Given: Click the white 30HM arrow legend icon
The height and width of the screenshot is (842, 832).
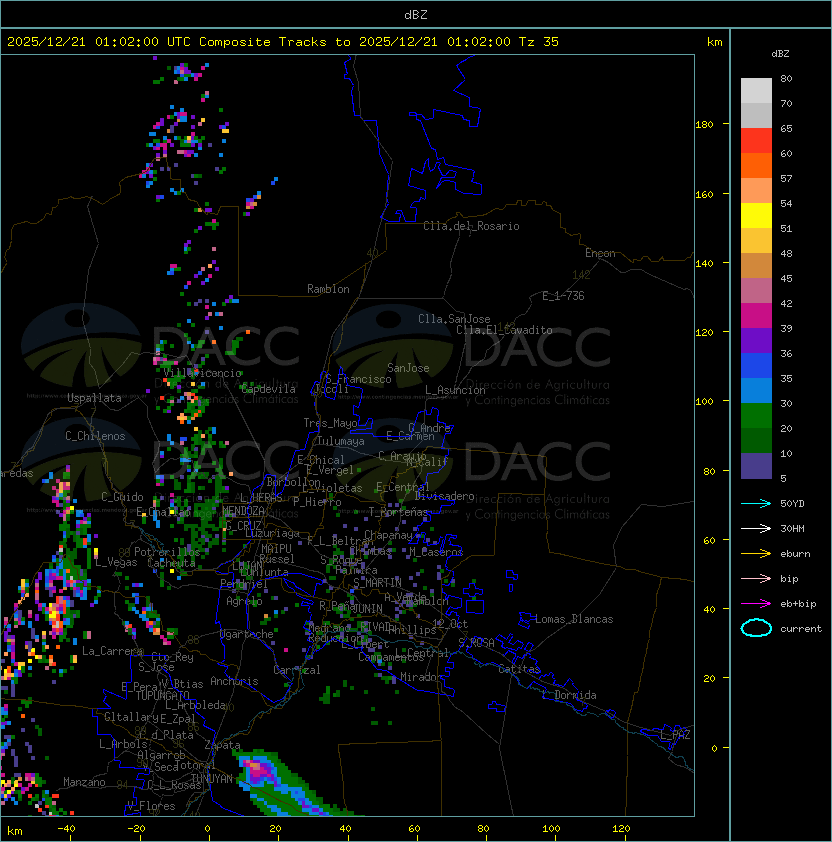Looking at the screenshot, I should coord(756,528).
